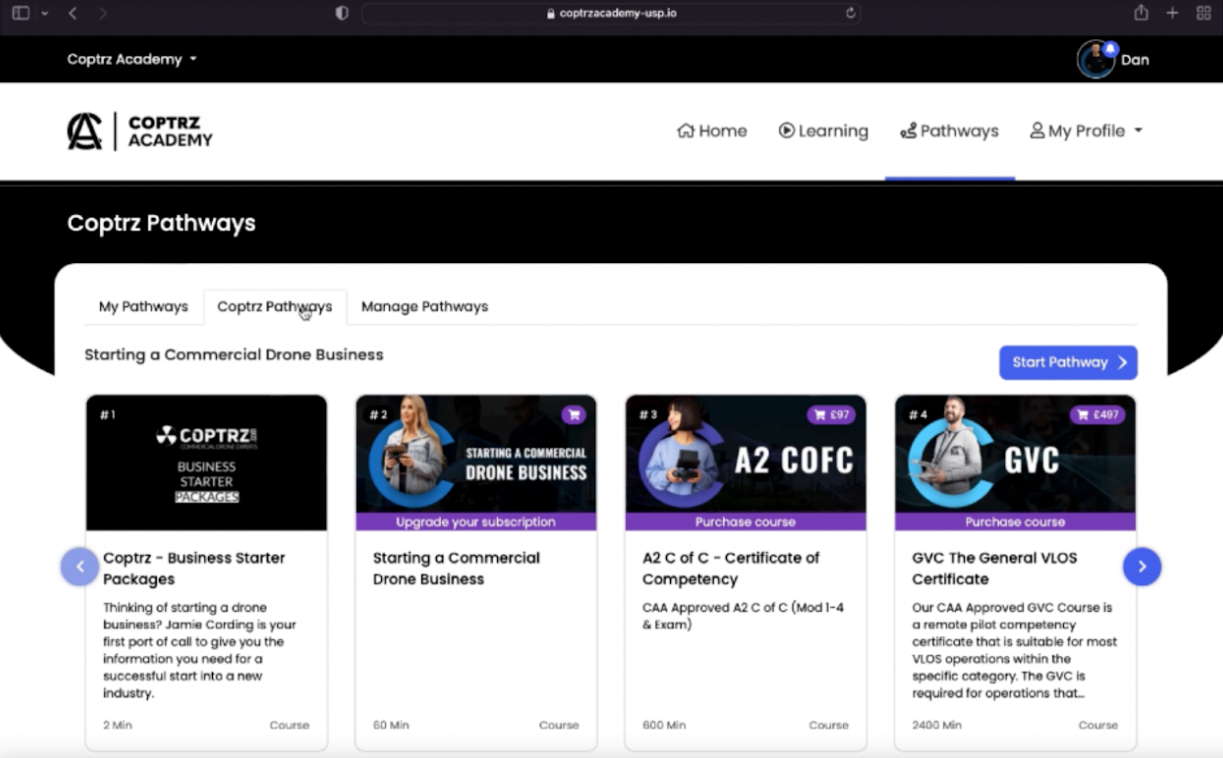
Task: Go back with the browser back arrow
Action: click(x=73, y=13)
